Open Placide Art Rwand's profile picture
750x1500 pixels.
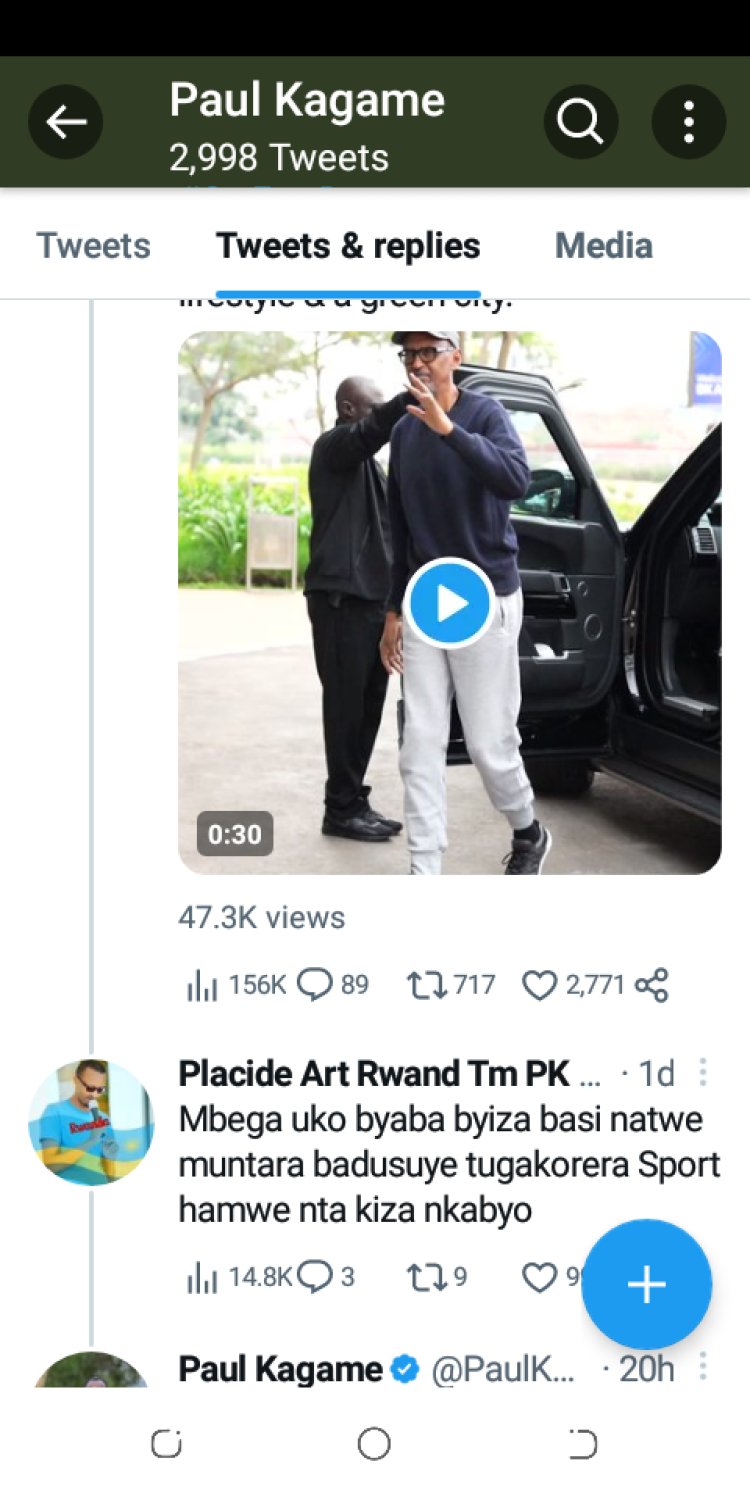click(x=91, y=1122)
